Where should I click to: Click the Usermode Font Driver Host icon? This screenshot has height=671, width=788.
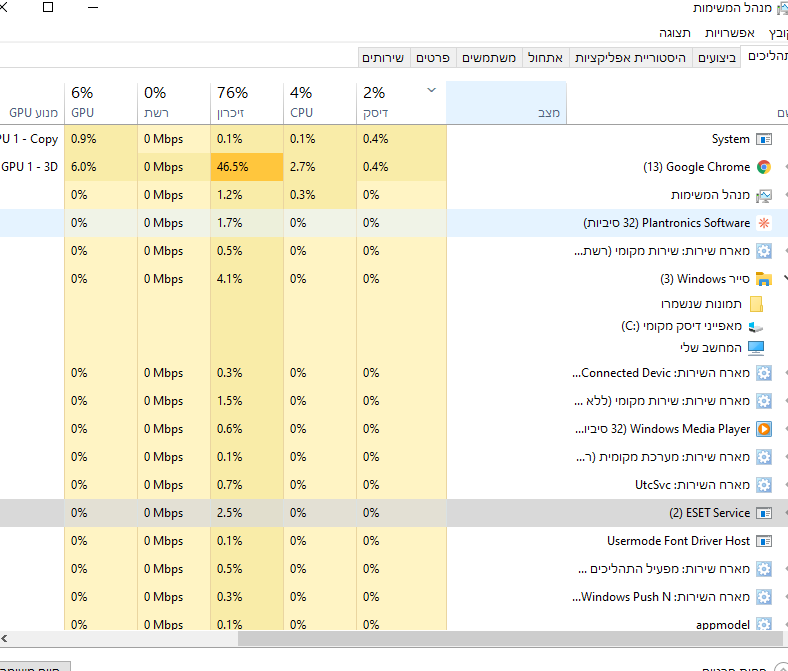764,541
